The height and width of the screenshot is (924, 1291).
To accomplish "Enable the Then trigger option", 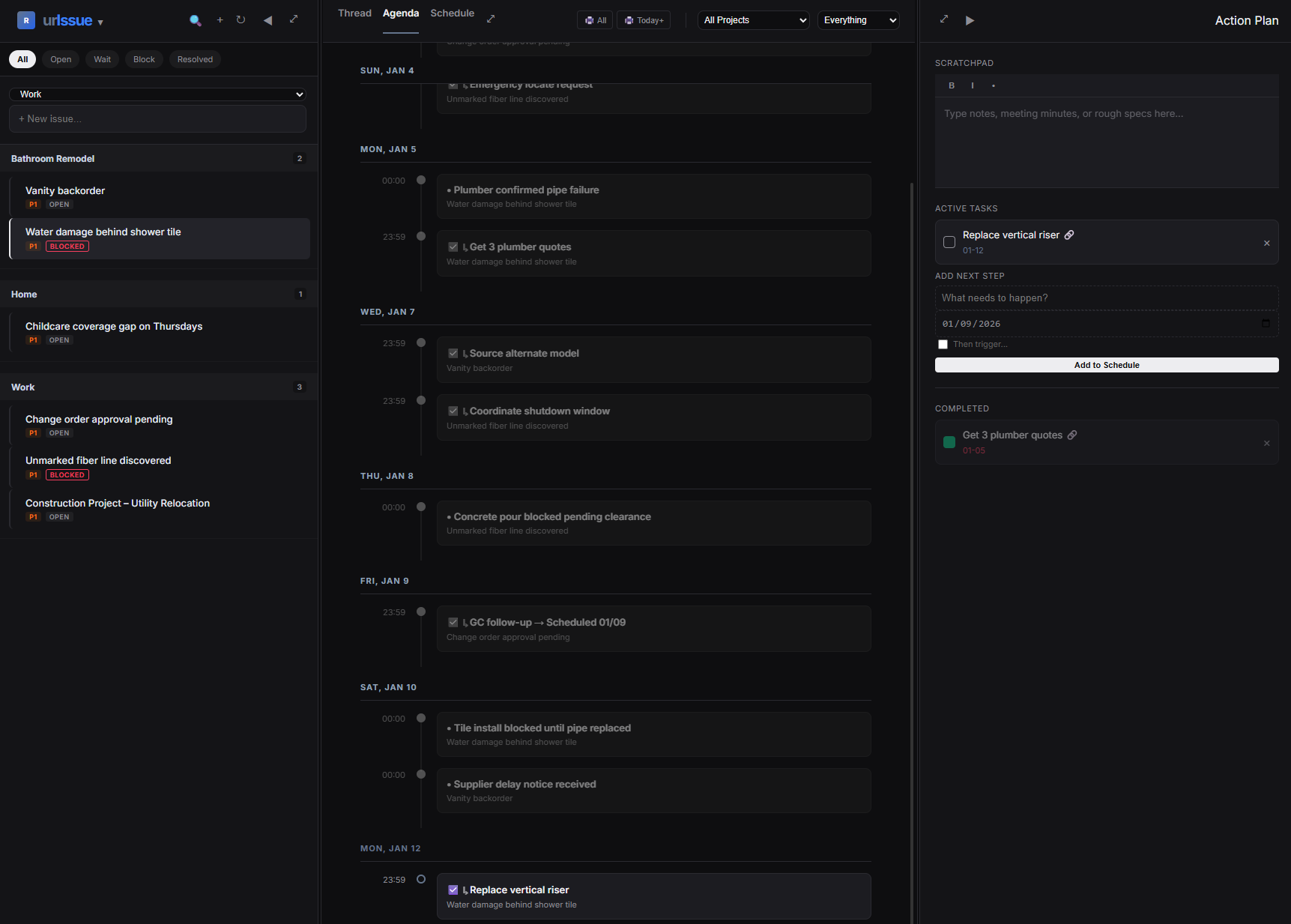I will [943, 344].
